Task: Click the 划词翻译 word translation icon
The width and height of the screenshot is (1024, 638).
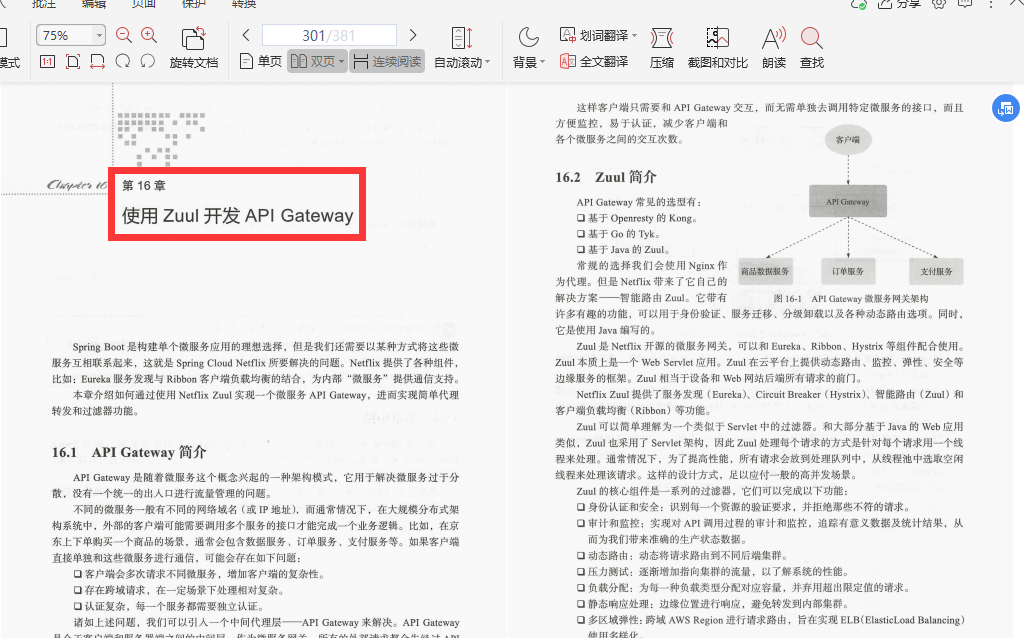Action: [x=568, y=35]
